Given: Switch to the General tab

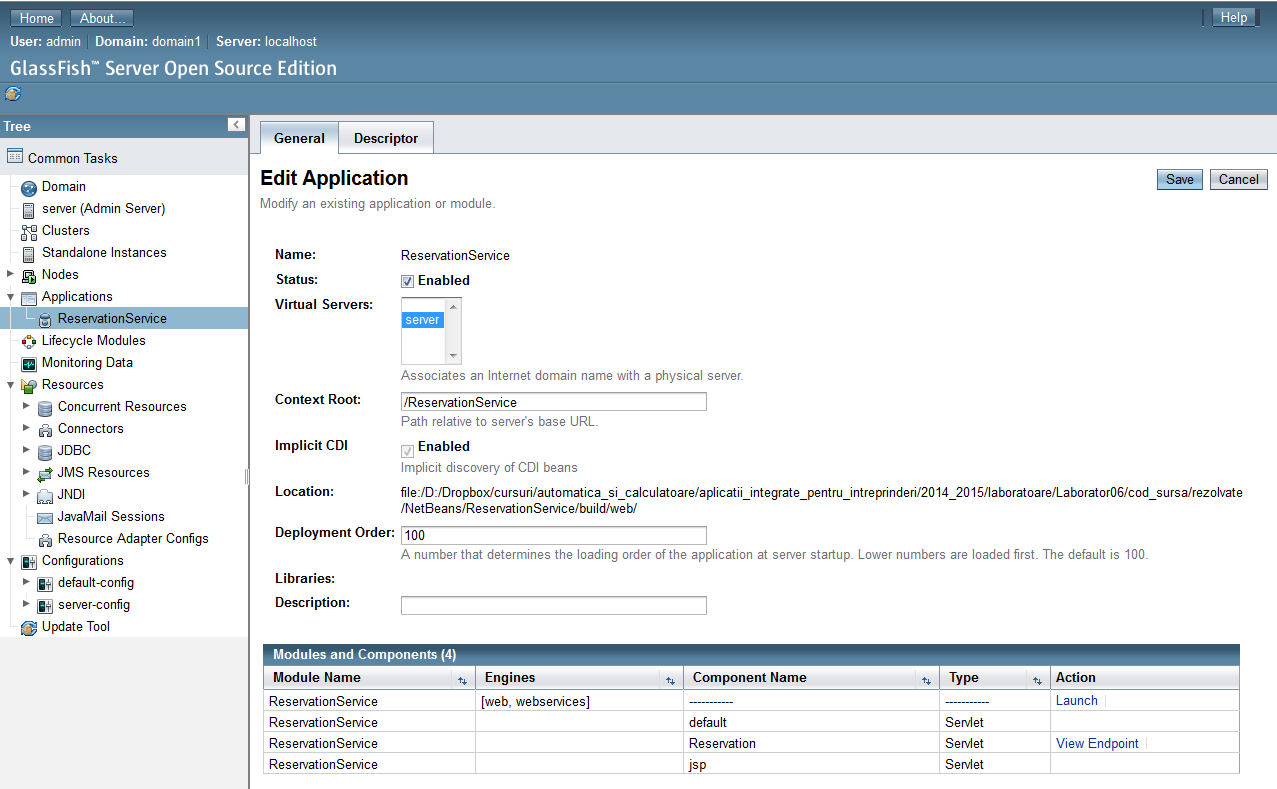Looking at the screenshot, I should pos(299,138).
